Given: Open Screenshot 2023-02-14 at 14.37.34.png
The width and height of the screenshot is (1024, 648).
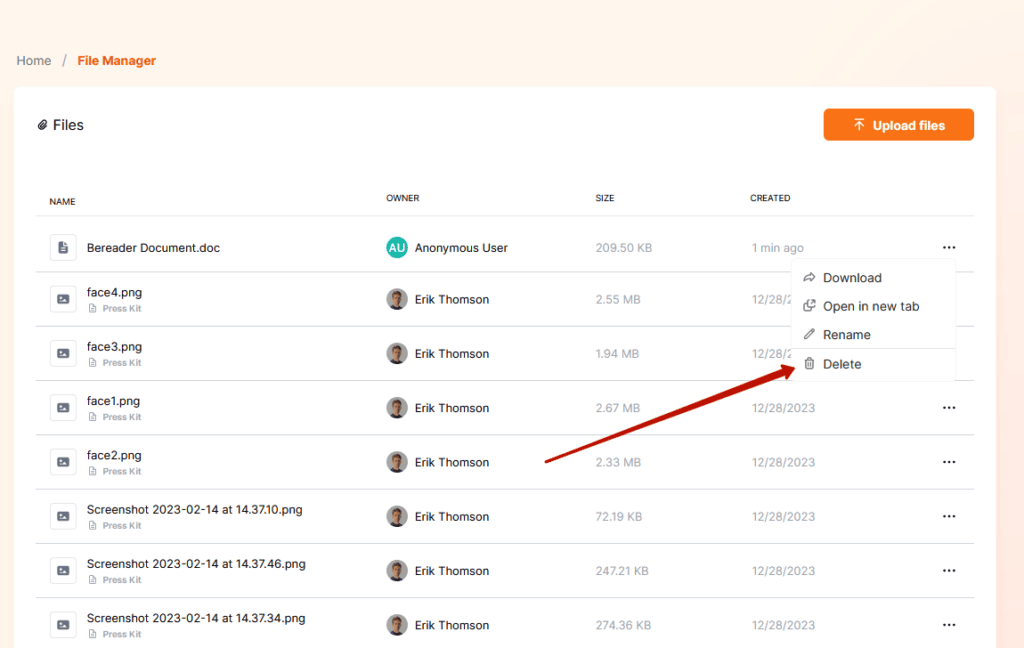Looking at the screenshot, I should click(196, 617).
